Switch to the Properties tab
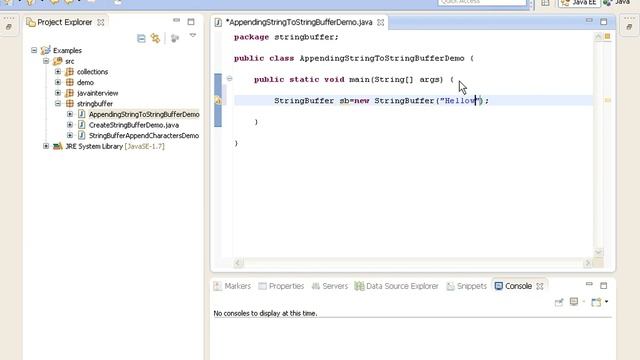Image resolution: width=640 pixels, height=360 pixels. tap(282, 286)
